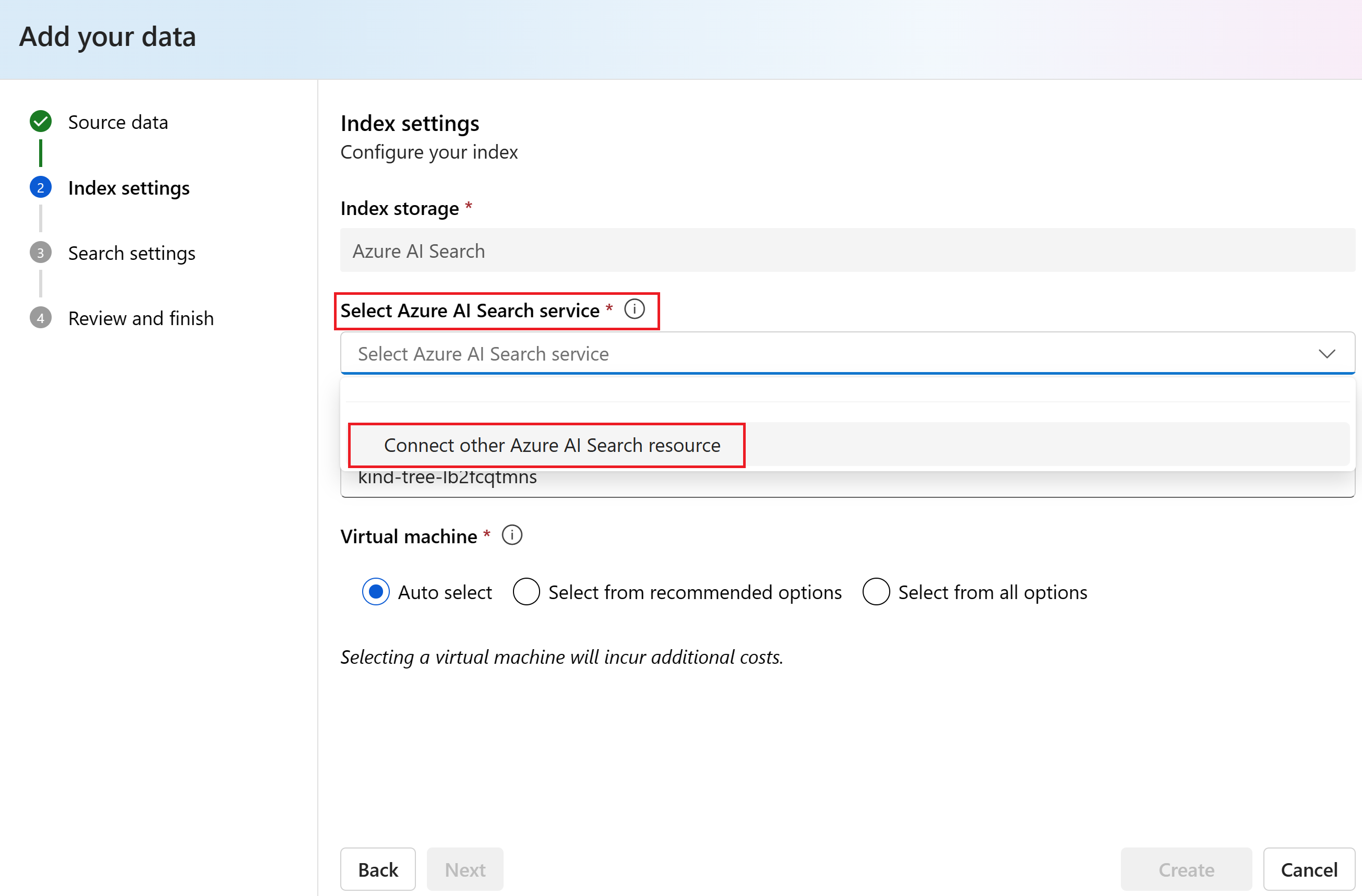
Task: Click the green checkmark icon for Source data
Action: click(x=41, y=121)
